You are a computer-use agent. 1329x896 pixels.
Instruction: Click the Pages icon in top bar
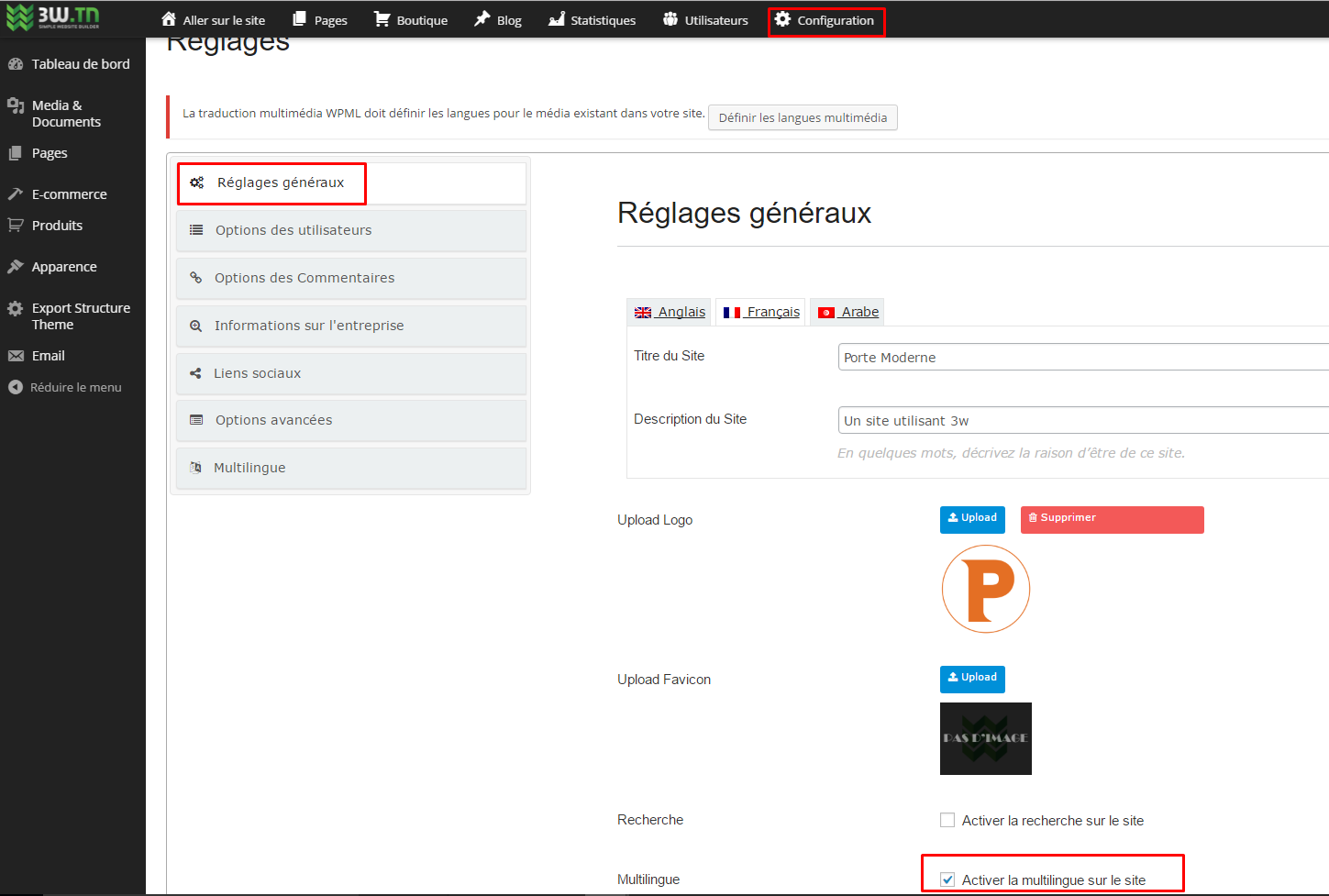(299, 19)
